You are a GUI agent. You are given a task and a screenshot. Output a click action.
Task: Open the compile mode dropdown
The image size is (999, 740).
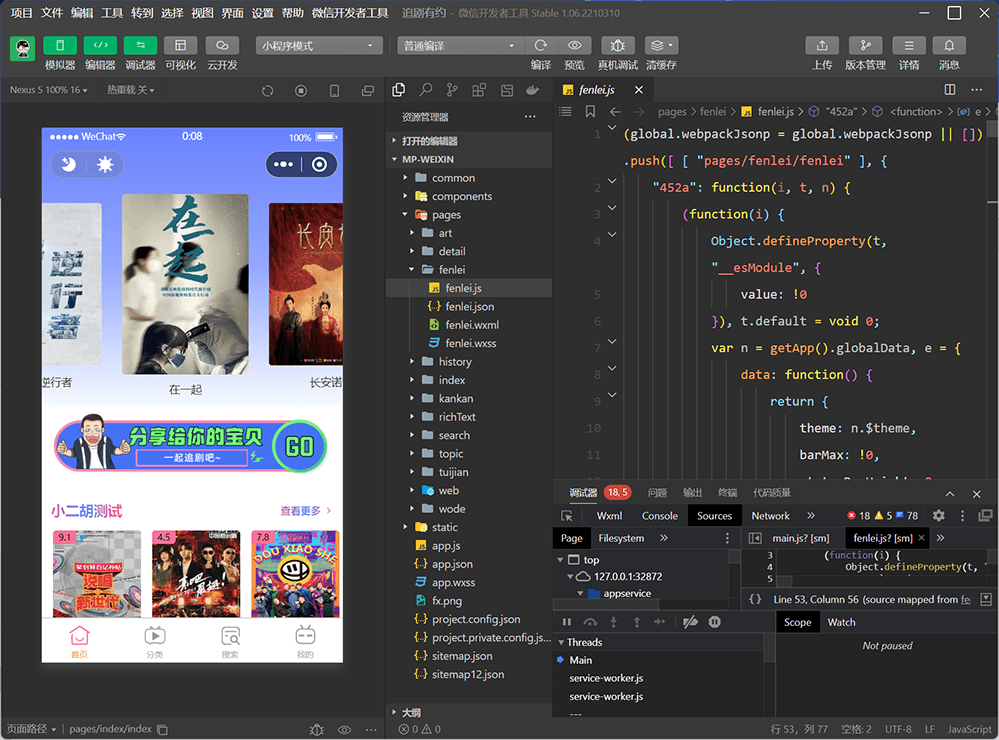click(460, 46)
